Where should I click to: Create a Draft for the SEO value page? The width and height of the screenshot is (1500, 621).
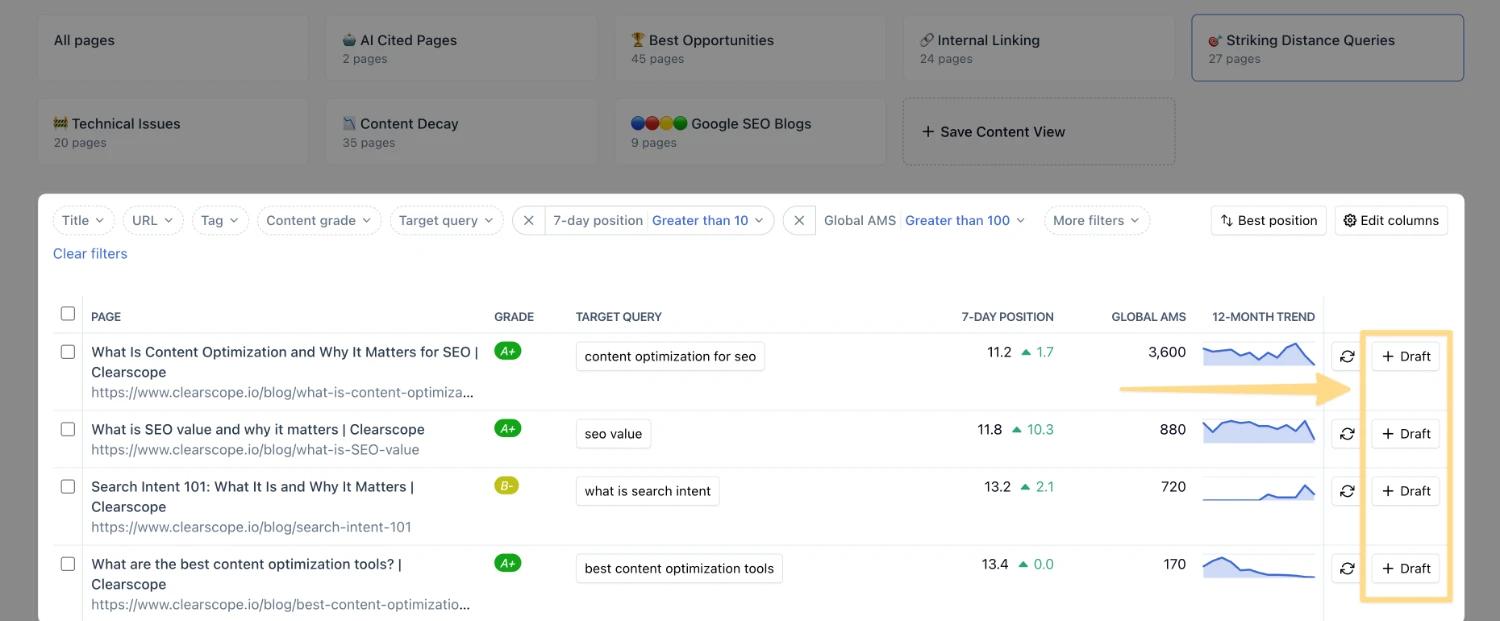[1405, 434]
